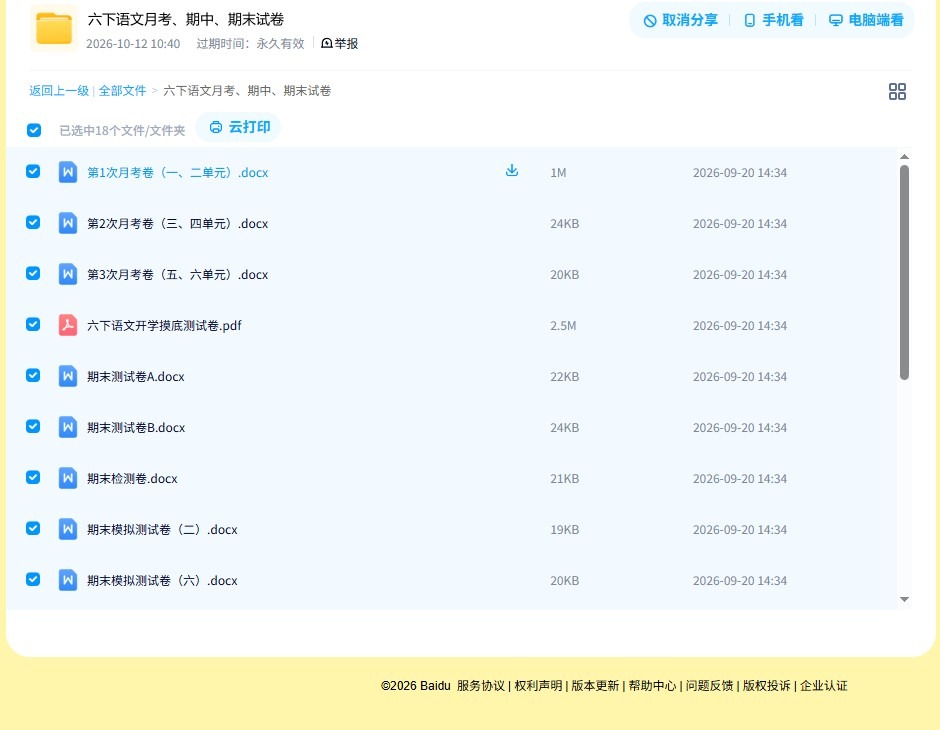Viewport: 940px width, 730px height.
Task: Click Word icon of 期末检测卷.docx
Action: pos(68,478)
